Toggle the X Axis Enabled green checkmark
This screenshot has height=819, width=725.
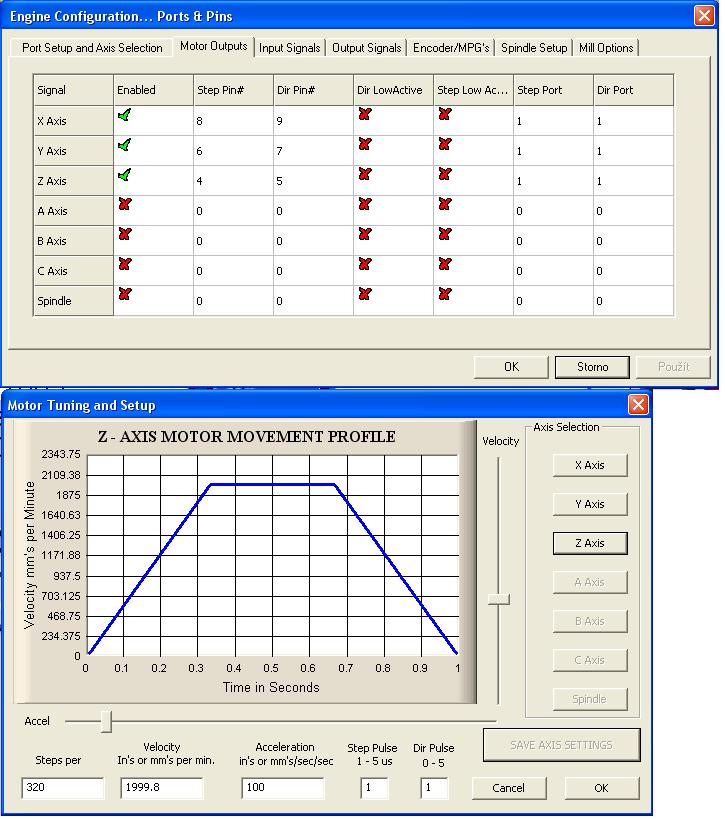[124, 115]
